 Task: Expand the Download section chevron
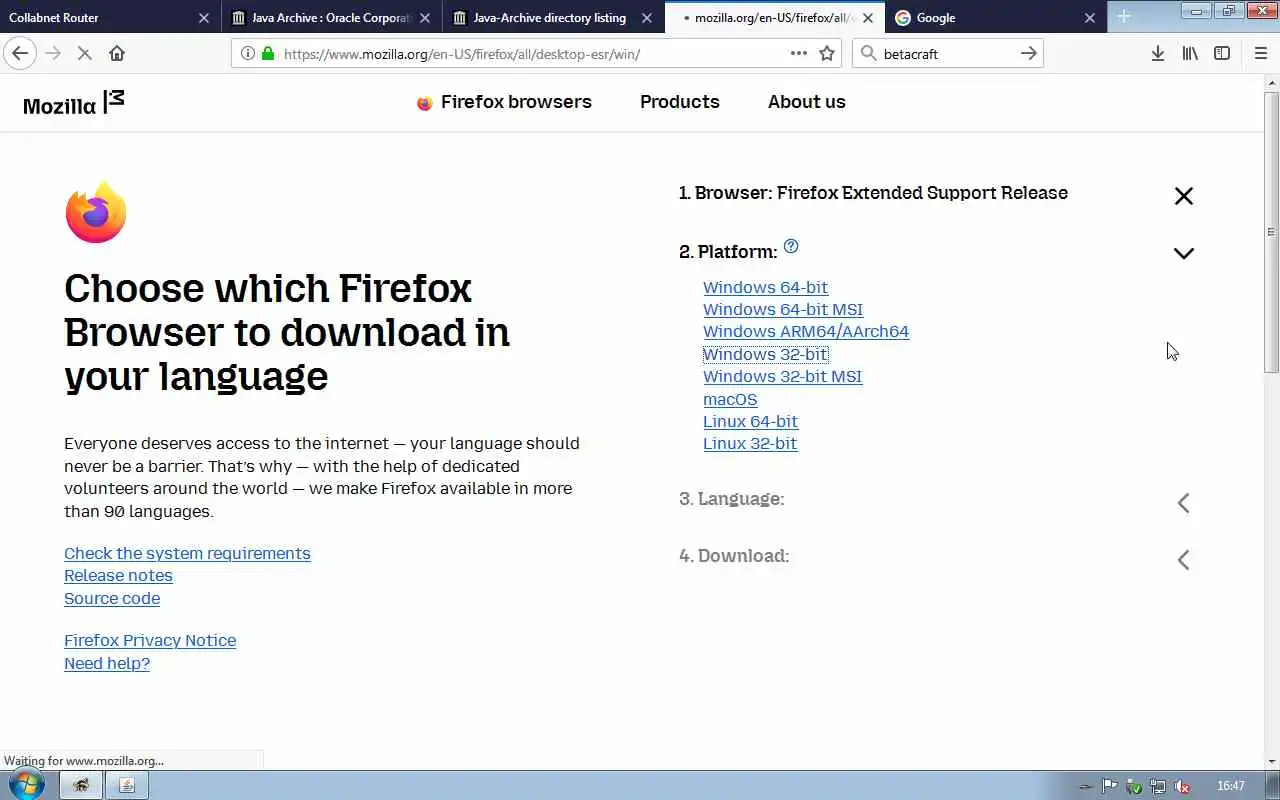point(1184,559)
